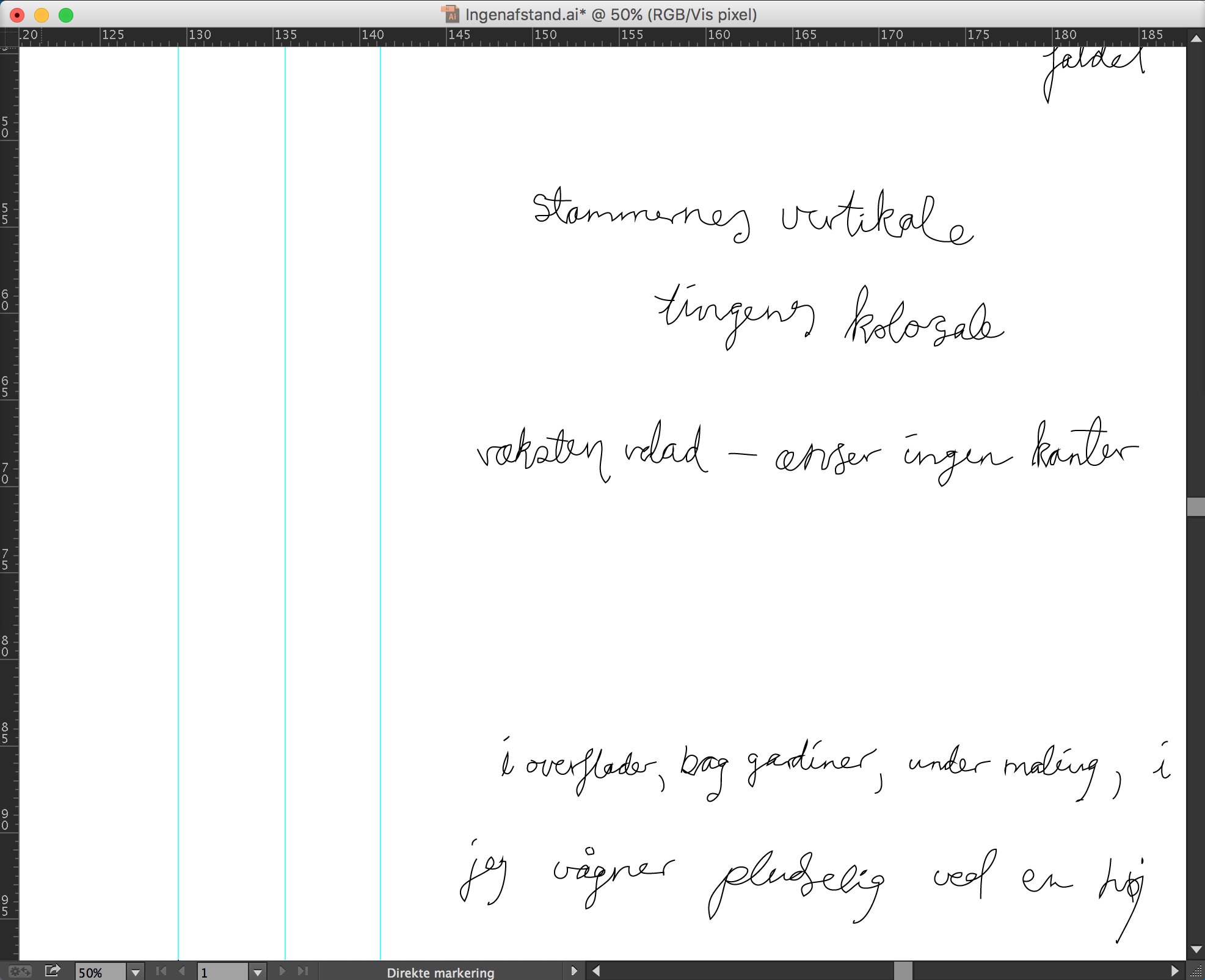
Task: Click the green fullscreen window button
Action: 66,15
